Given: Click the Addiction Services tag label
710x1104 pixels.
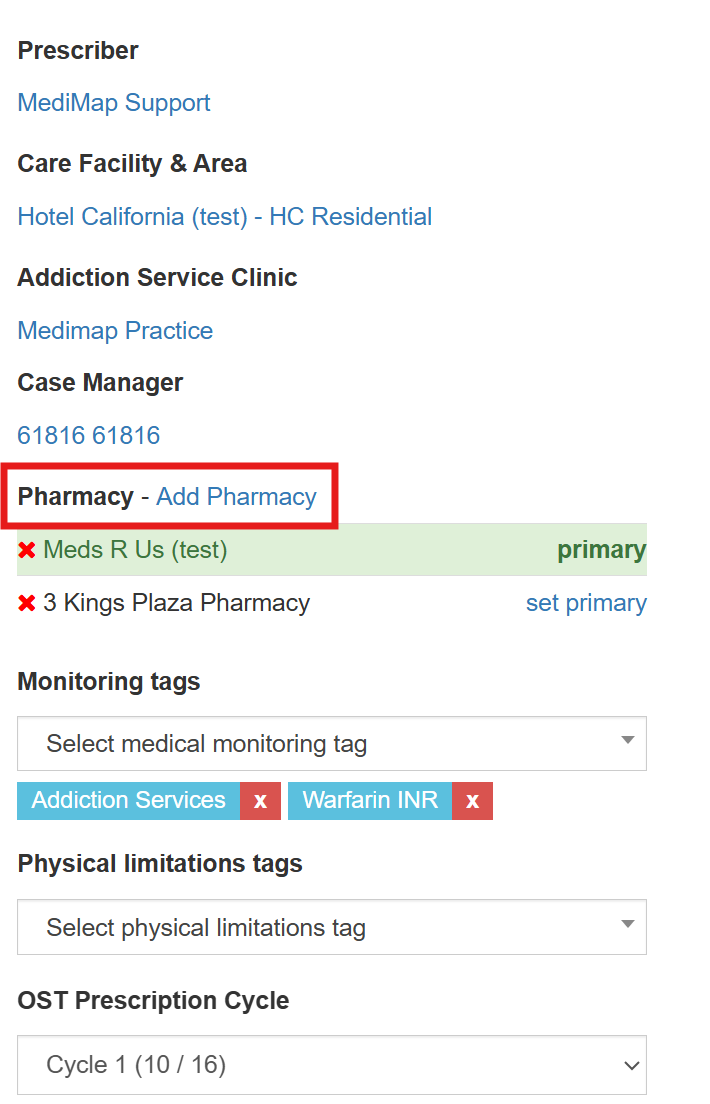Looking at the screenshot, I should click(x=128, y=801).
